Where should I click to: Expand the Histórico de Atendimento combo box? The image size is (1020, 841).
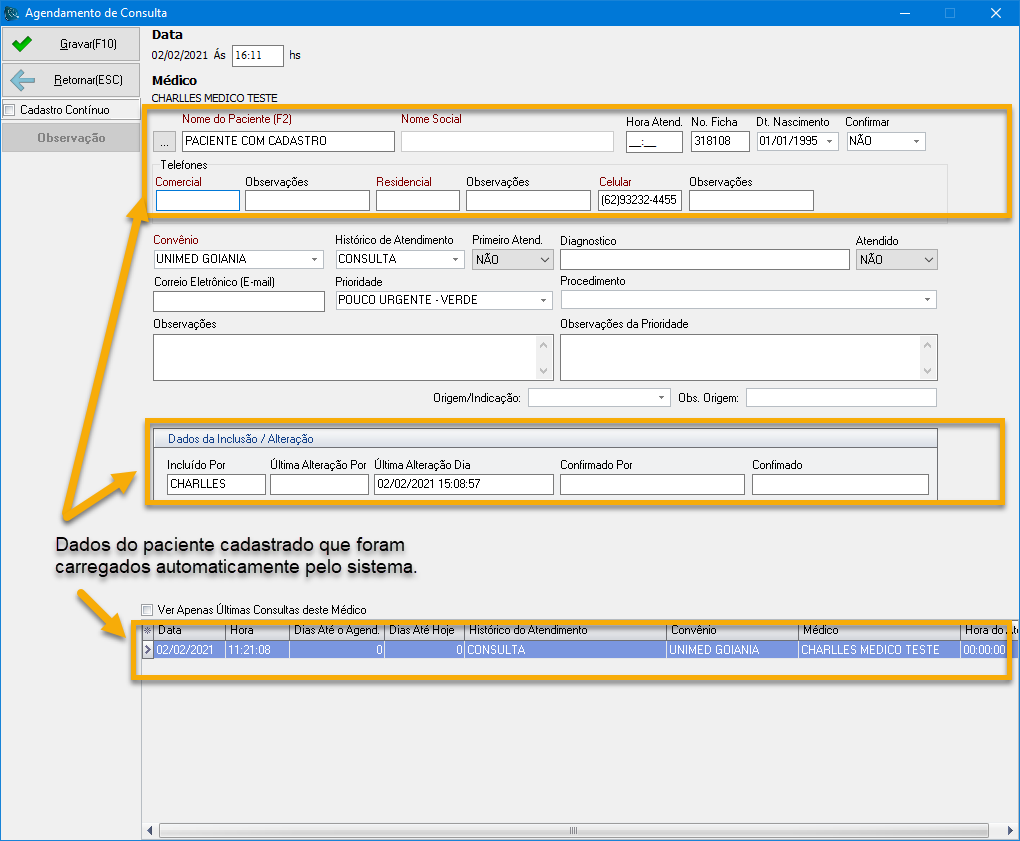(456, 259)
